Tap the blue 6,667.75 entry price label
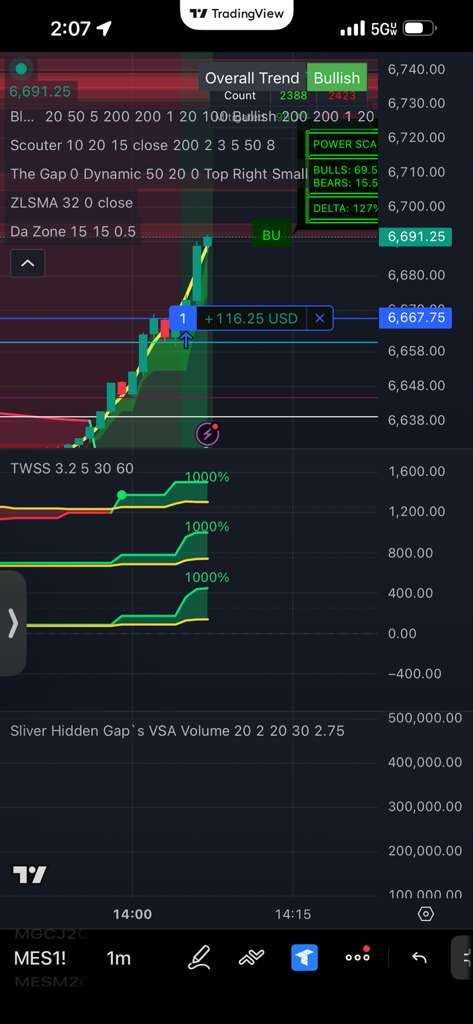473x1024 pixels. coord(415,318)
